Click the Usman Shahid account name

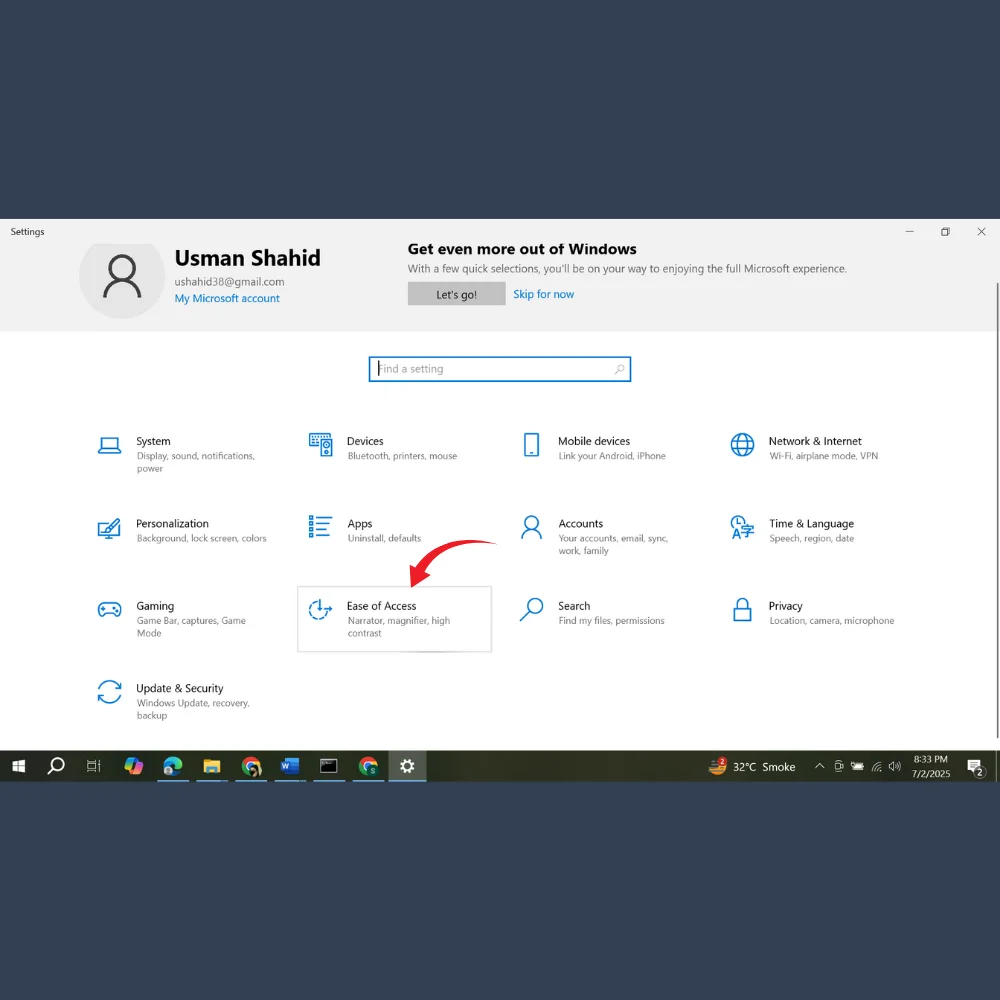(247, 258)
